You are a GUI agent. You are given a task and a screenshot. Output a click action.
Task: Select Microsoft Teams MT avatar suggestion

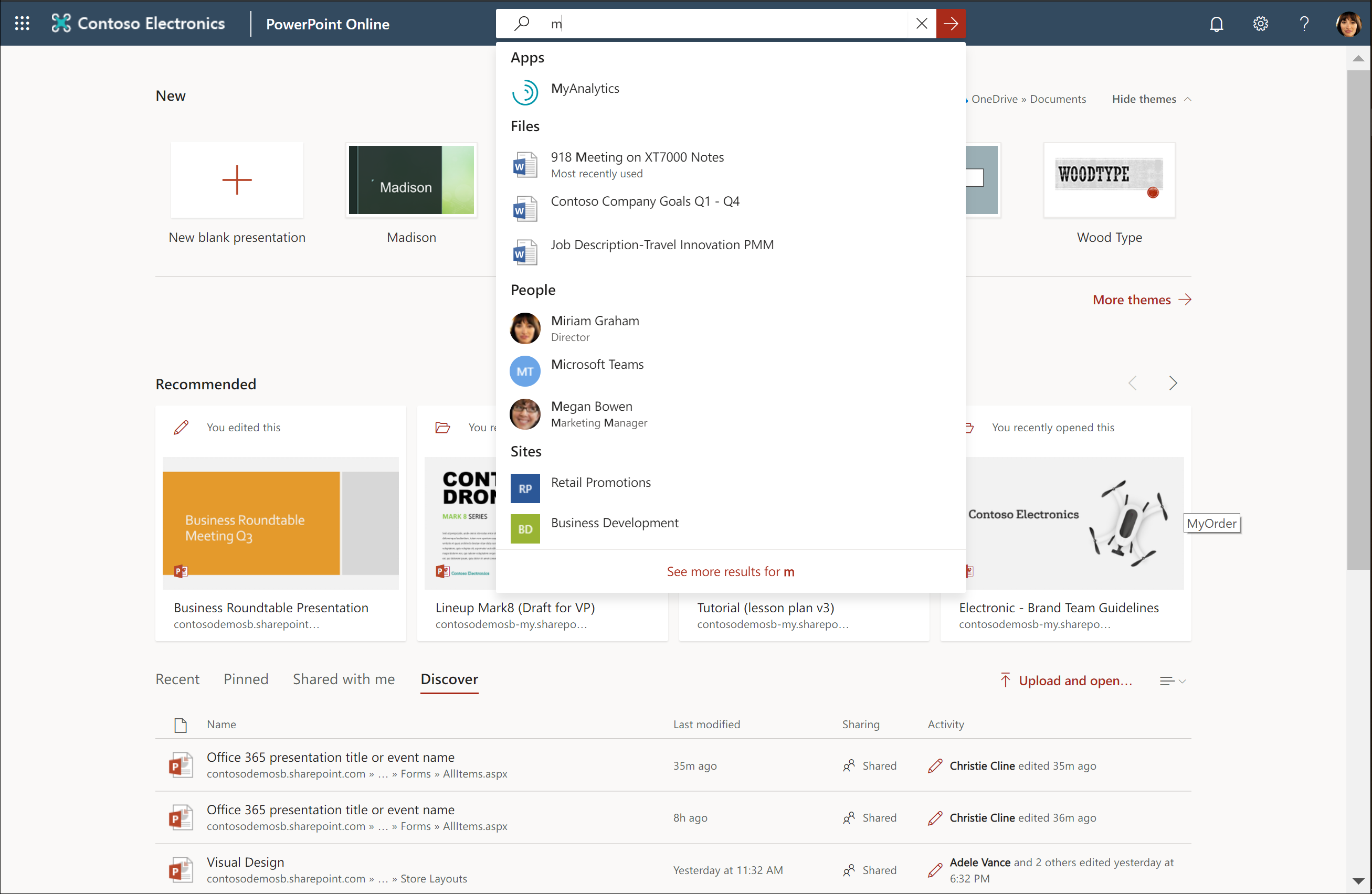(524, 372)
